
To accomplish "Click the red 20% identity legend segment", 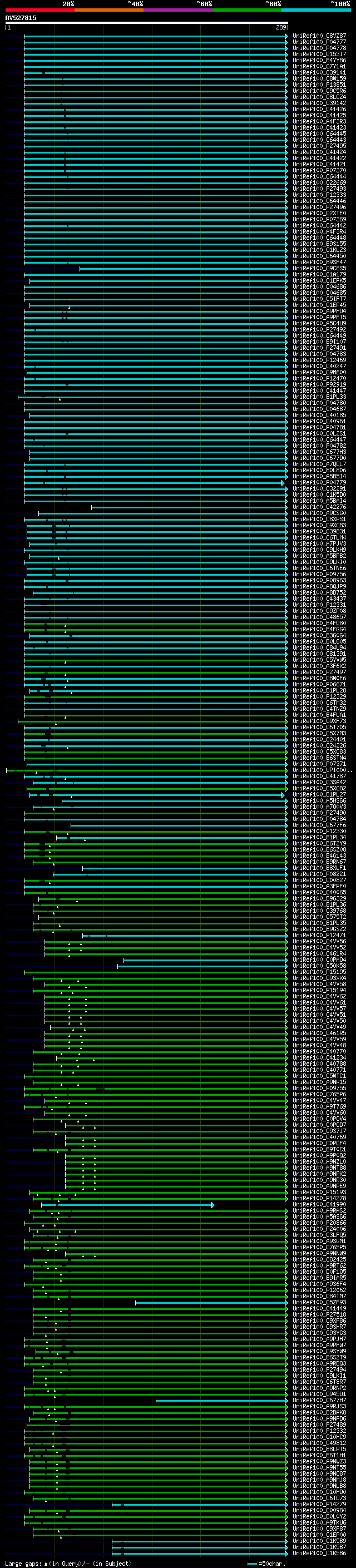I will click(39, 10).
